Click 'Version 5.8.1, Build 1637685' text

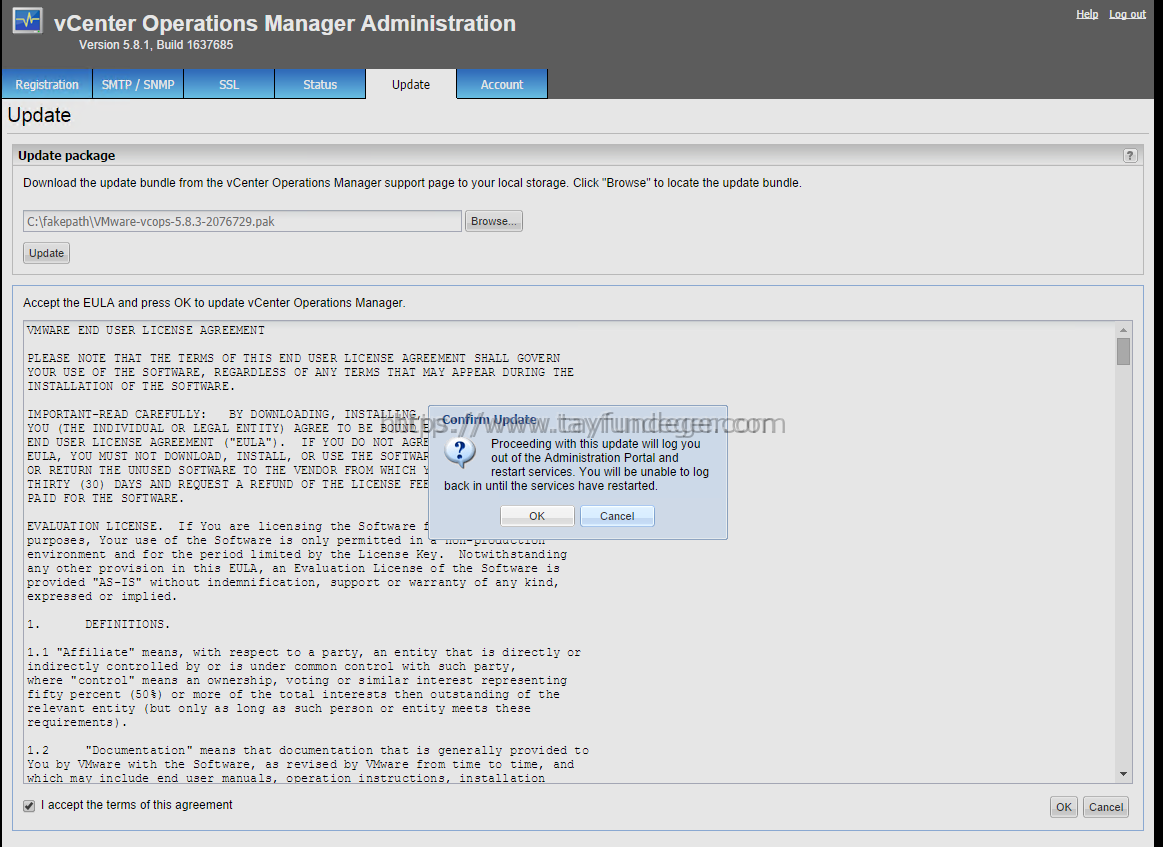156,45
